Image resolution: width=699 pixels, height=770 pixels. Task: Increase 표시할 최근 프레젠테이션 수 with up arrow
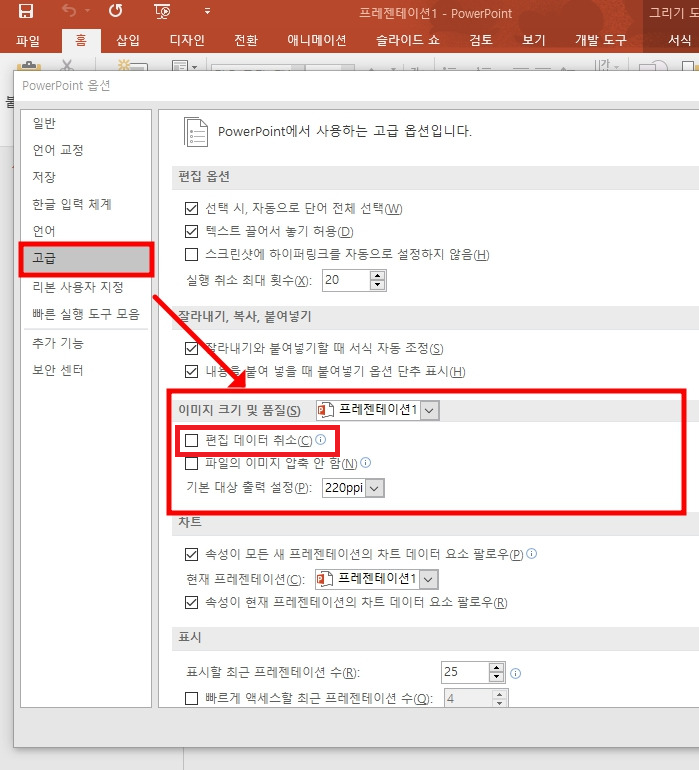497,668
